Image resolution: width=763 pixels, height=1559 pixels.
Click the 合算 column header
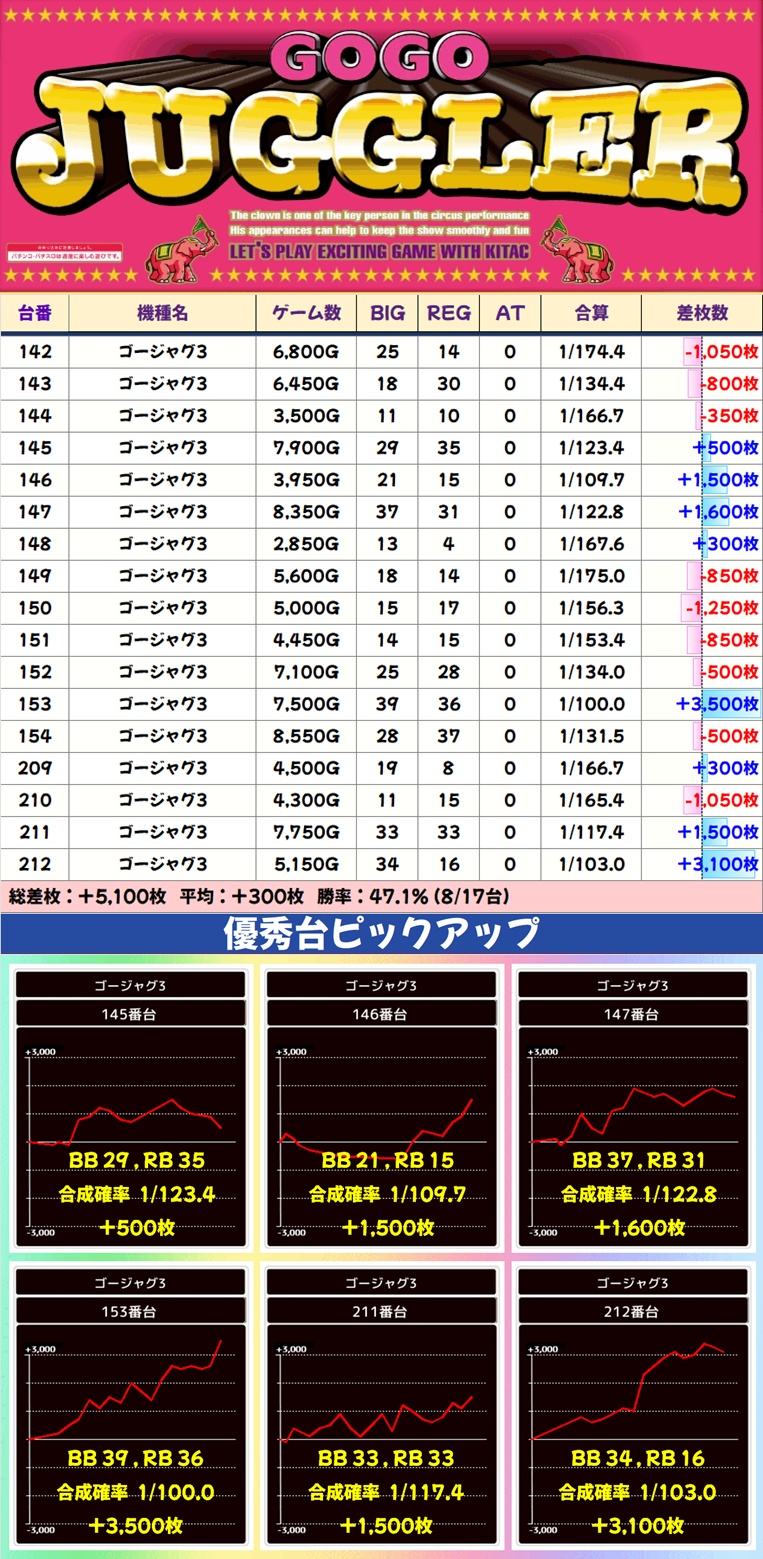tap(591, 313)
